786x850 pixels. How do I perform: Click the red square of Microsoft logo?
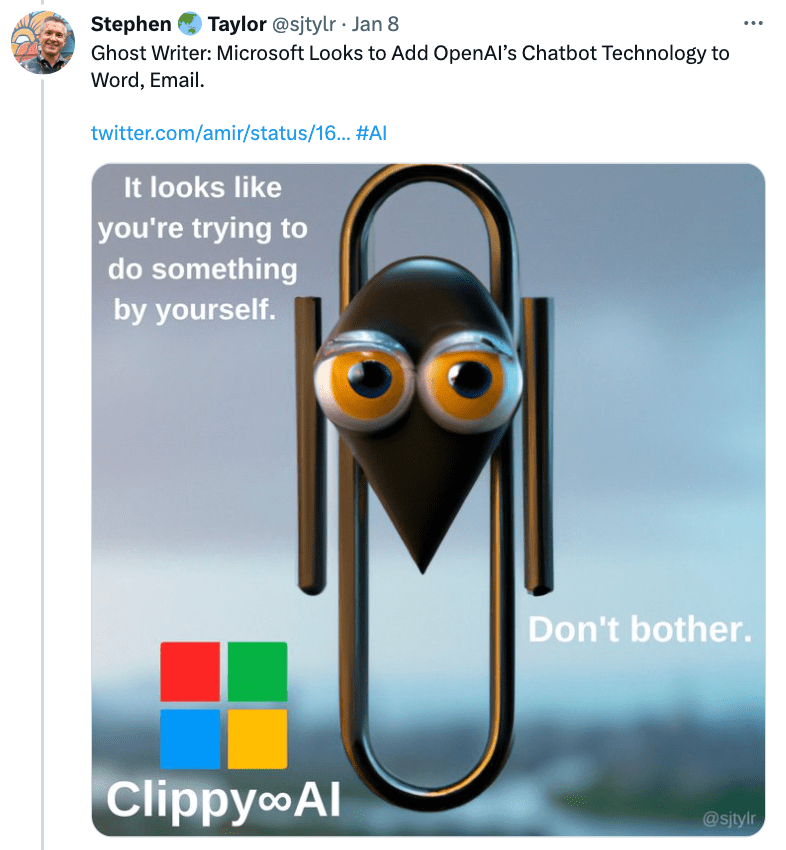[190, 671]
